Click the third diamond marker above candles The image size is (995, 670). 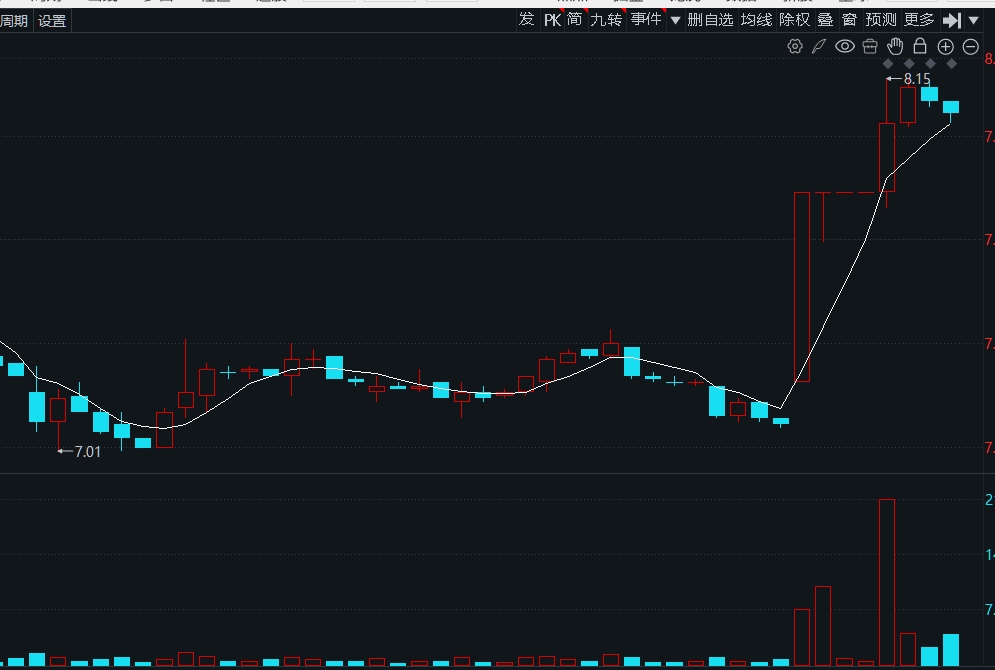pyautogui.click(x=930, y=63)
